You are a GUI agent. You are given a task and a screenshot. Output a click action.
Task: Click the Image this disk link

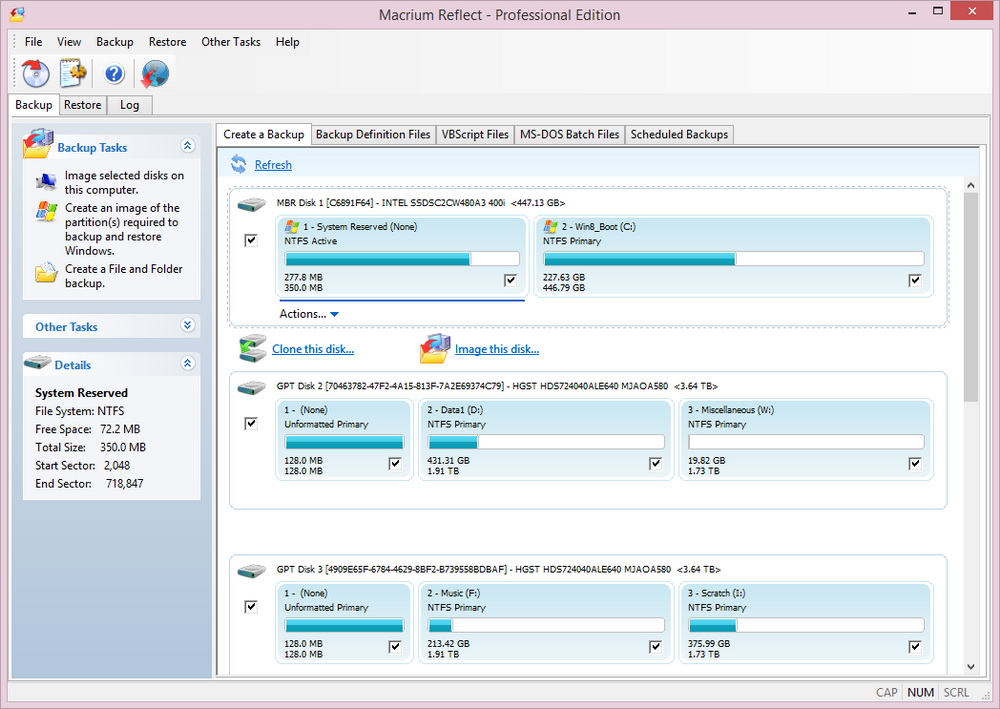click(497, 349)
